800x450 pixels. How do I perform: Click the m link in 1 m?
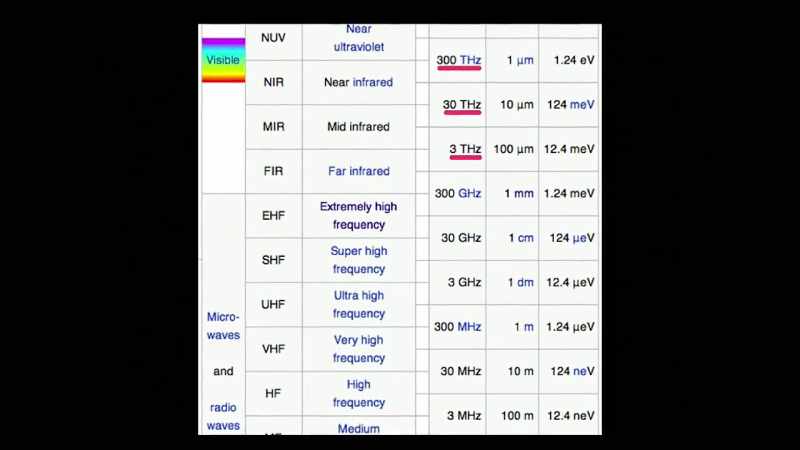[x=529, y=327]
